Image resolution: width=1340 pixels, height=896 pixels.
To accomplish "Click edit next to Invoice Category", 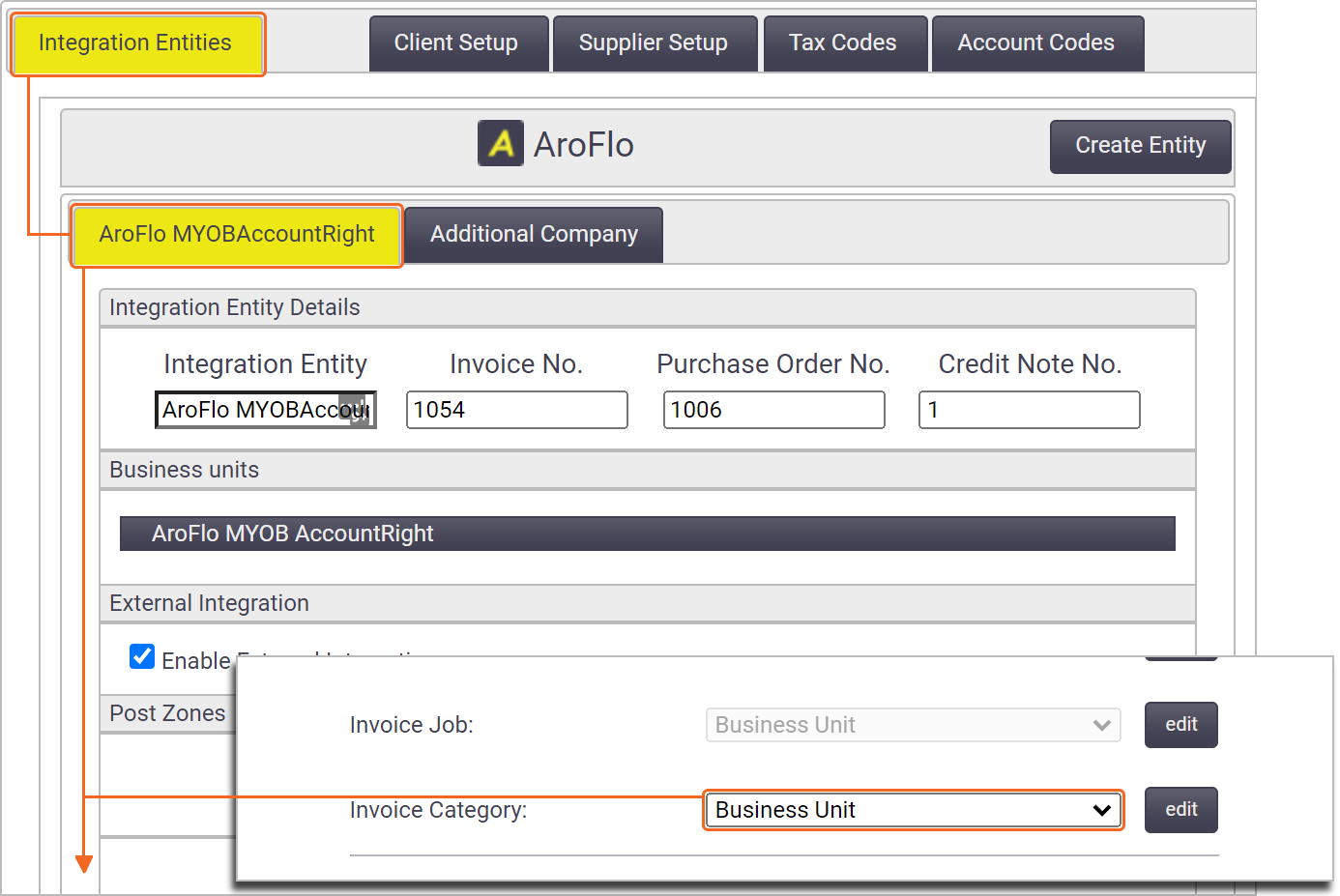I will tap(1181, 810).
